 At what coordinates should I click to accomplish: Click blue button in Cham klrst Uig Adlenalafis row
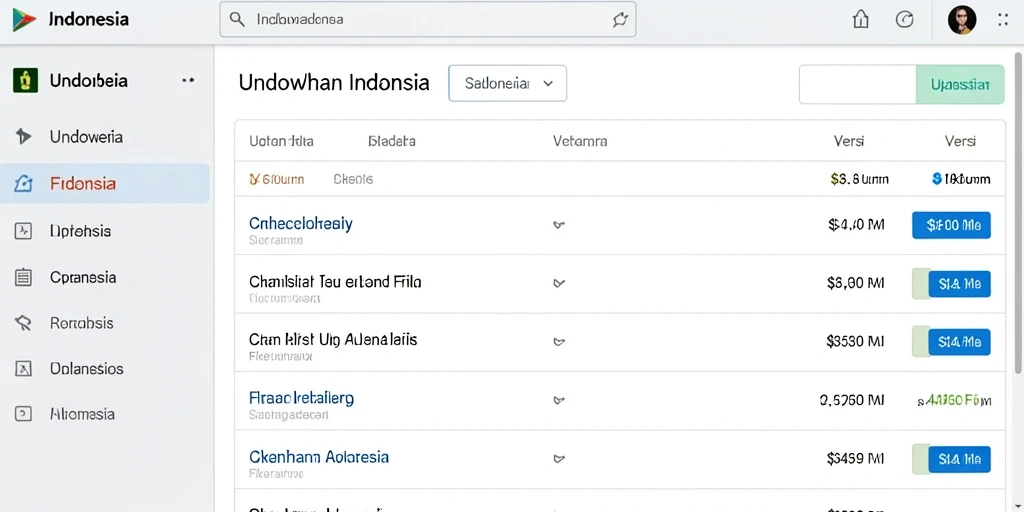[x=959, y=342]
